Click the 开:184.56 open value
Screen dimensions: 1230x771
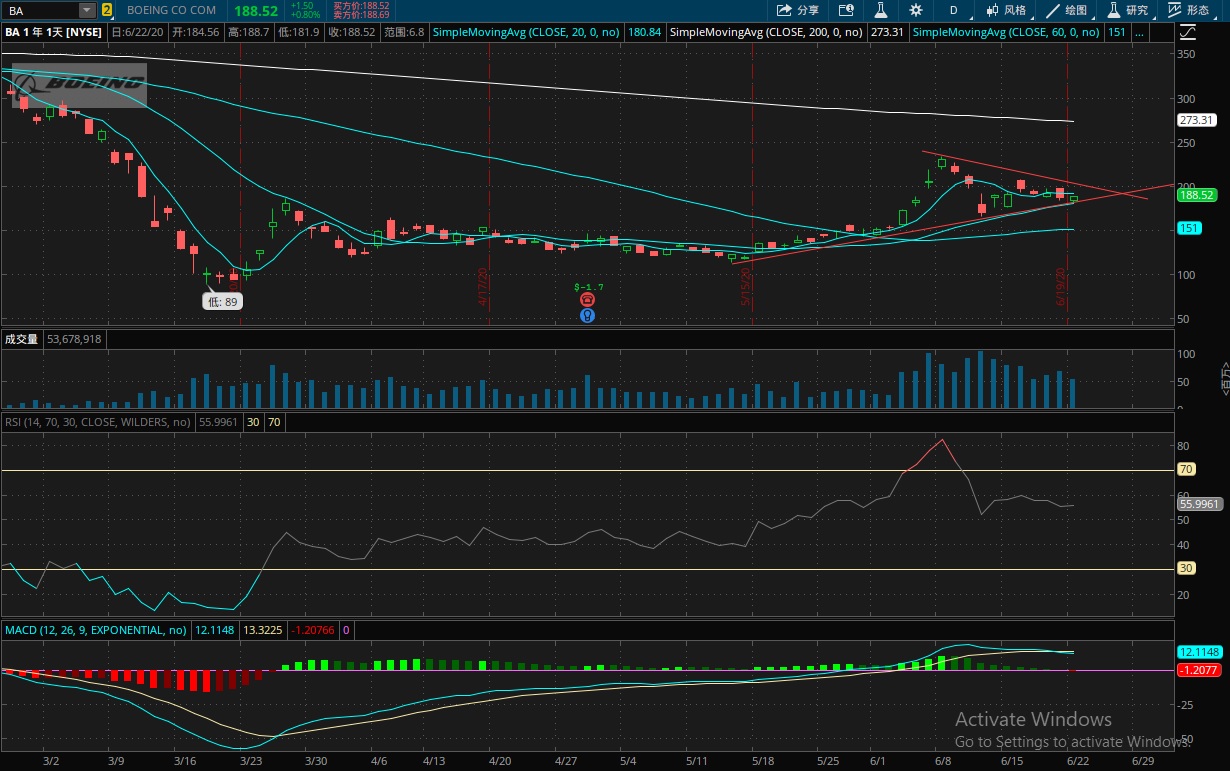pyautogui.click(x=197, y=32)
